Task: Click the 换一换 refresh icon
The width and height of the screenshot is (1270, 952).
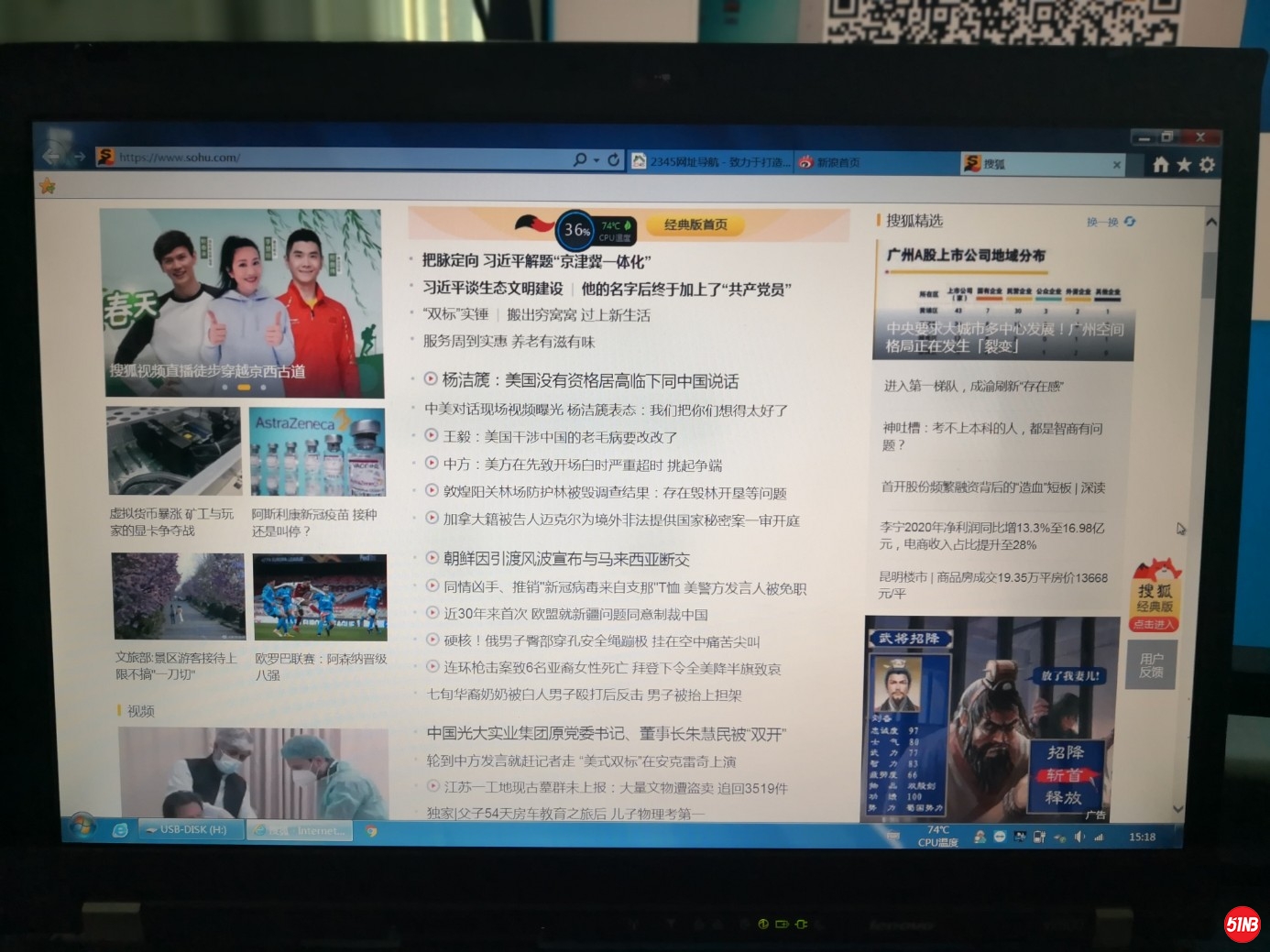Action: [x=1130, y=222]
